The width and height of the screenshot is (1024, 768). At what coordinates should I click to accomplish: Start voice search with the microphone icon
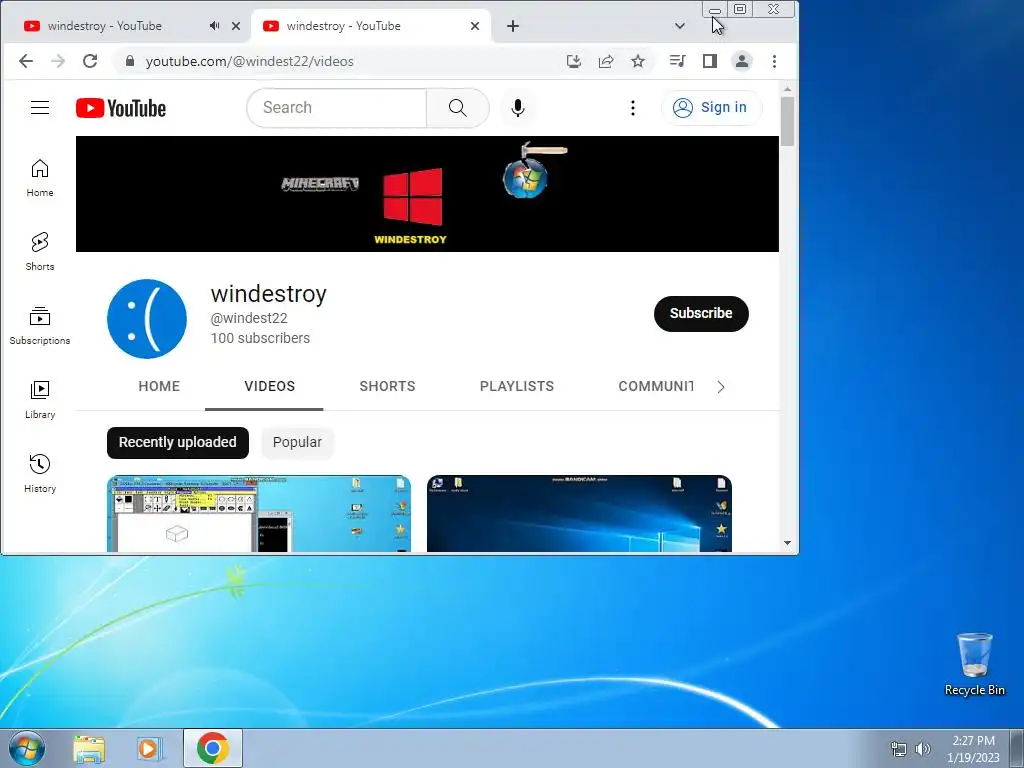click(x=518, y=108)
